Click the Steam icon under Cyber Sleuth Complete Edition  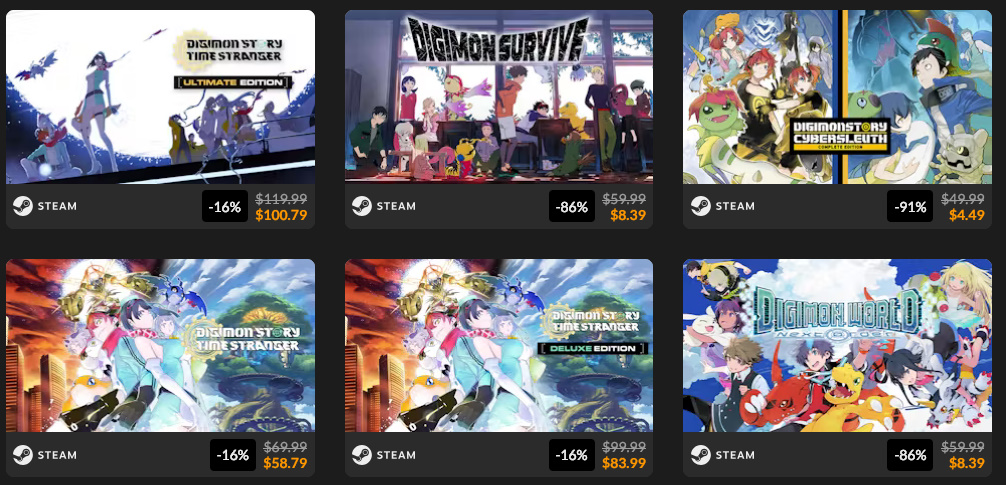(700, 206)
